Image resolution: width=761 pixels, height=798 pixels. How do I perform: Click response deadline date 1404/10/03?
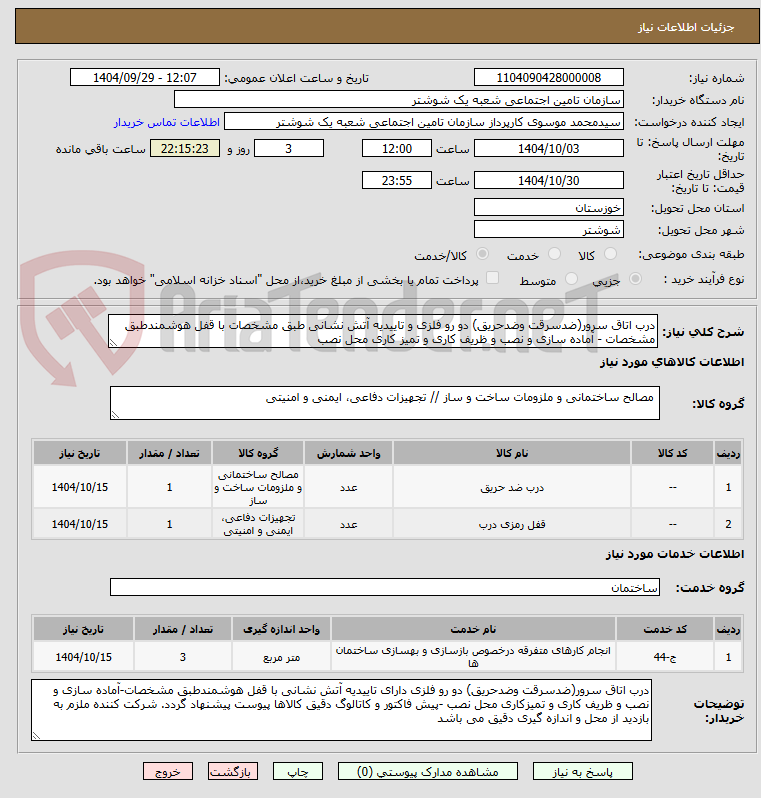click(549, 149)
